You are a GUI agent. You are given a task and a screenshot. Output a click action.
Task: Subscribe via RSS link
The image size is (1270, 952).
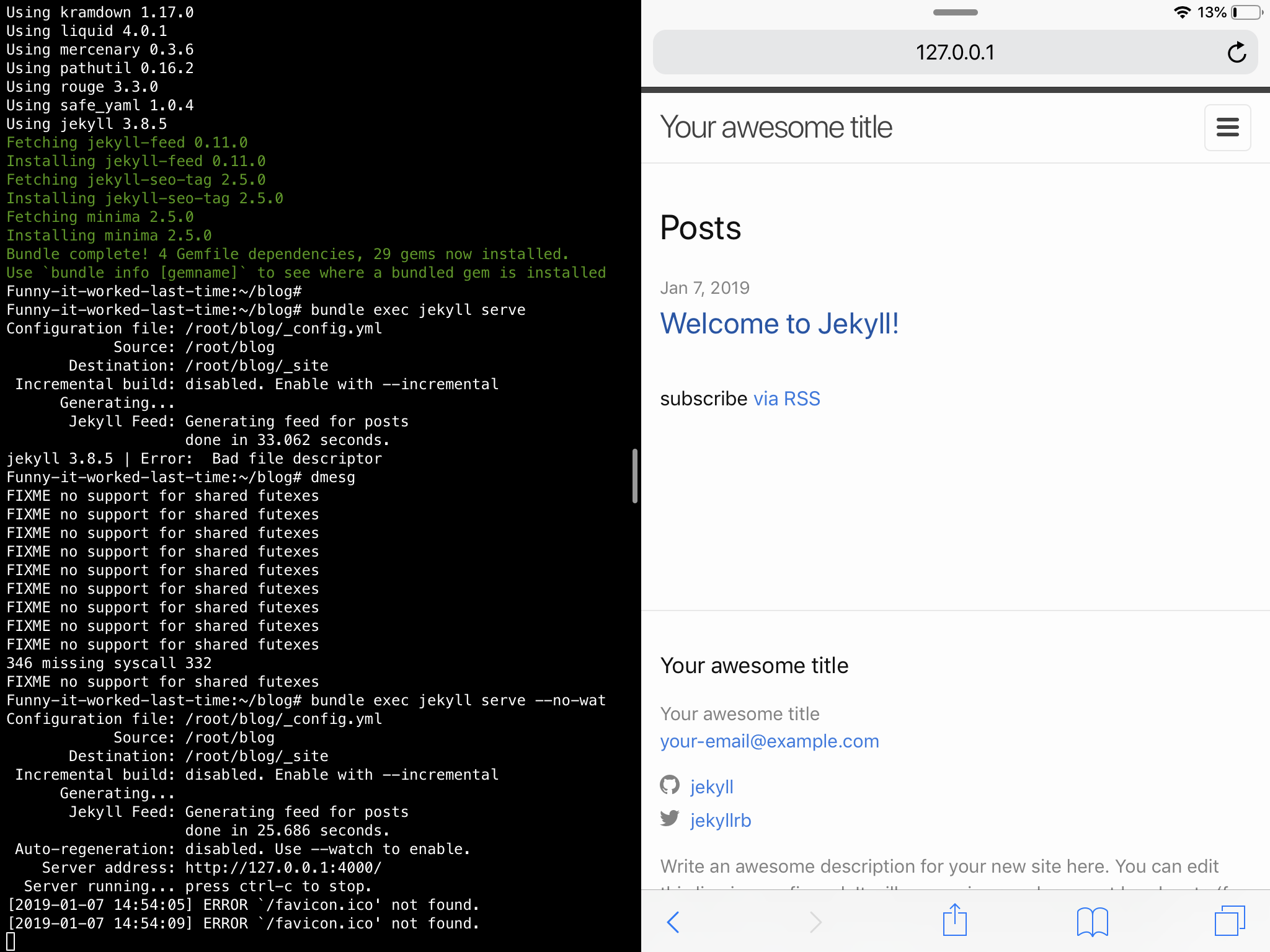(x=786, y=399)
